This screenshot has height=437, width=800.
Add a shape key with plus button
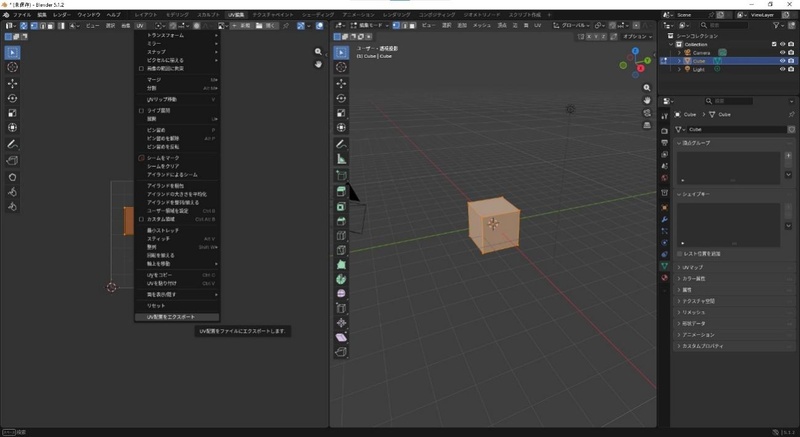[x=788, y=207]
